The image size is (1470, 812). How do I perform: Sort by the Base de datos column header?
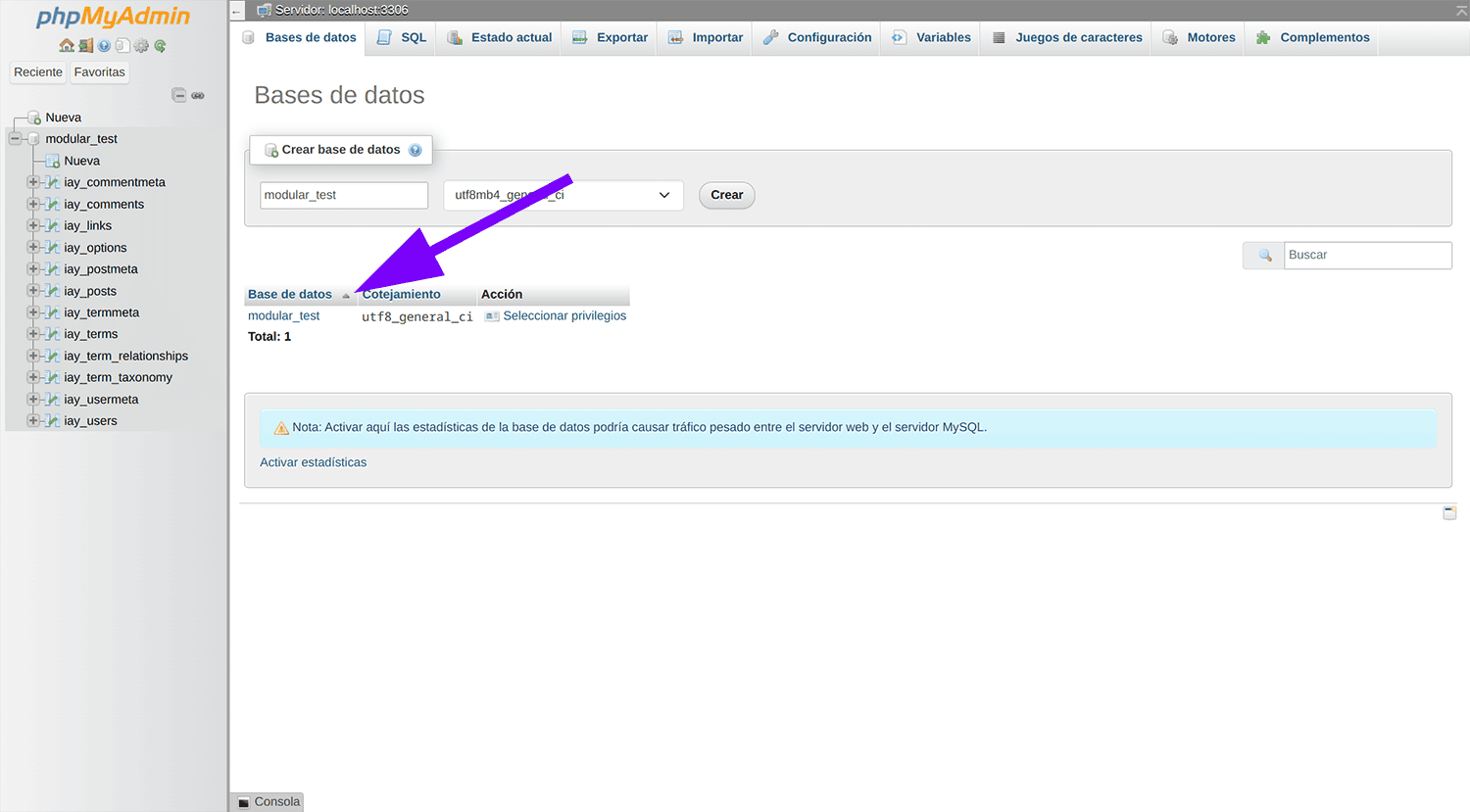(290, 295)
